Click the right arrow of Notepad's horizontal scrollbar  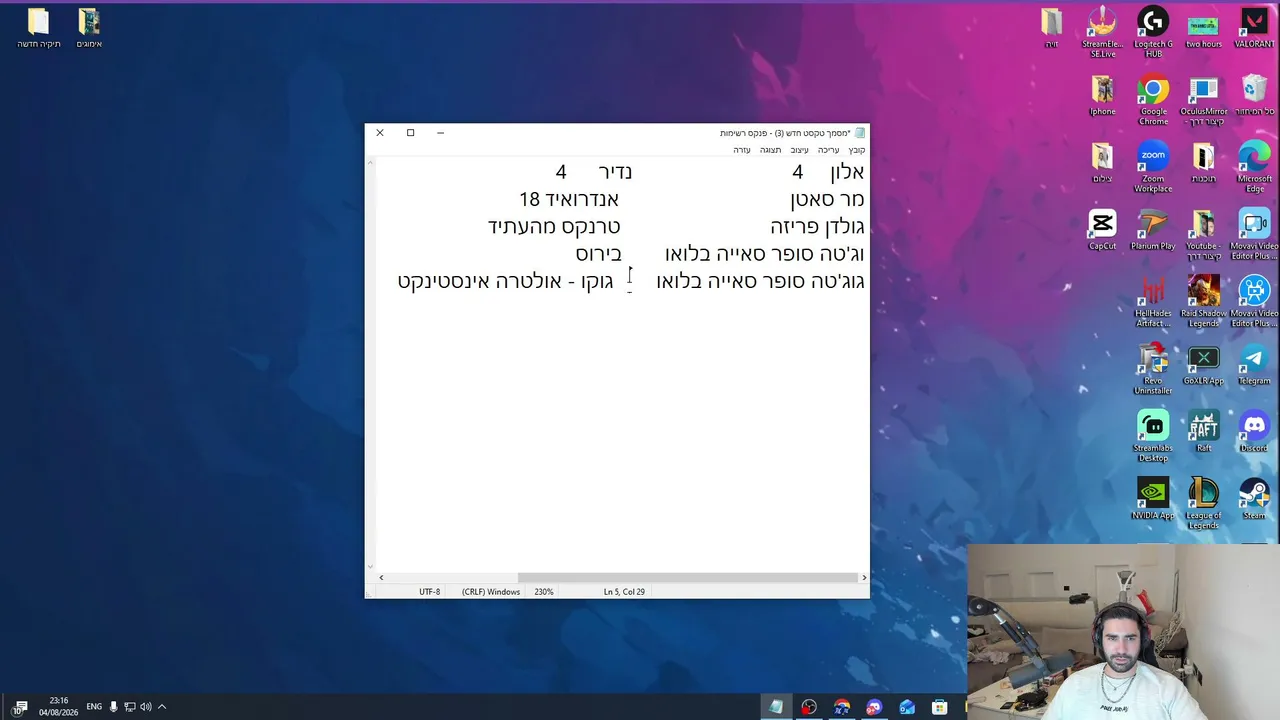point(864,577)
